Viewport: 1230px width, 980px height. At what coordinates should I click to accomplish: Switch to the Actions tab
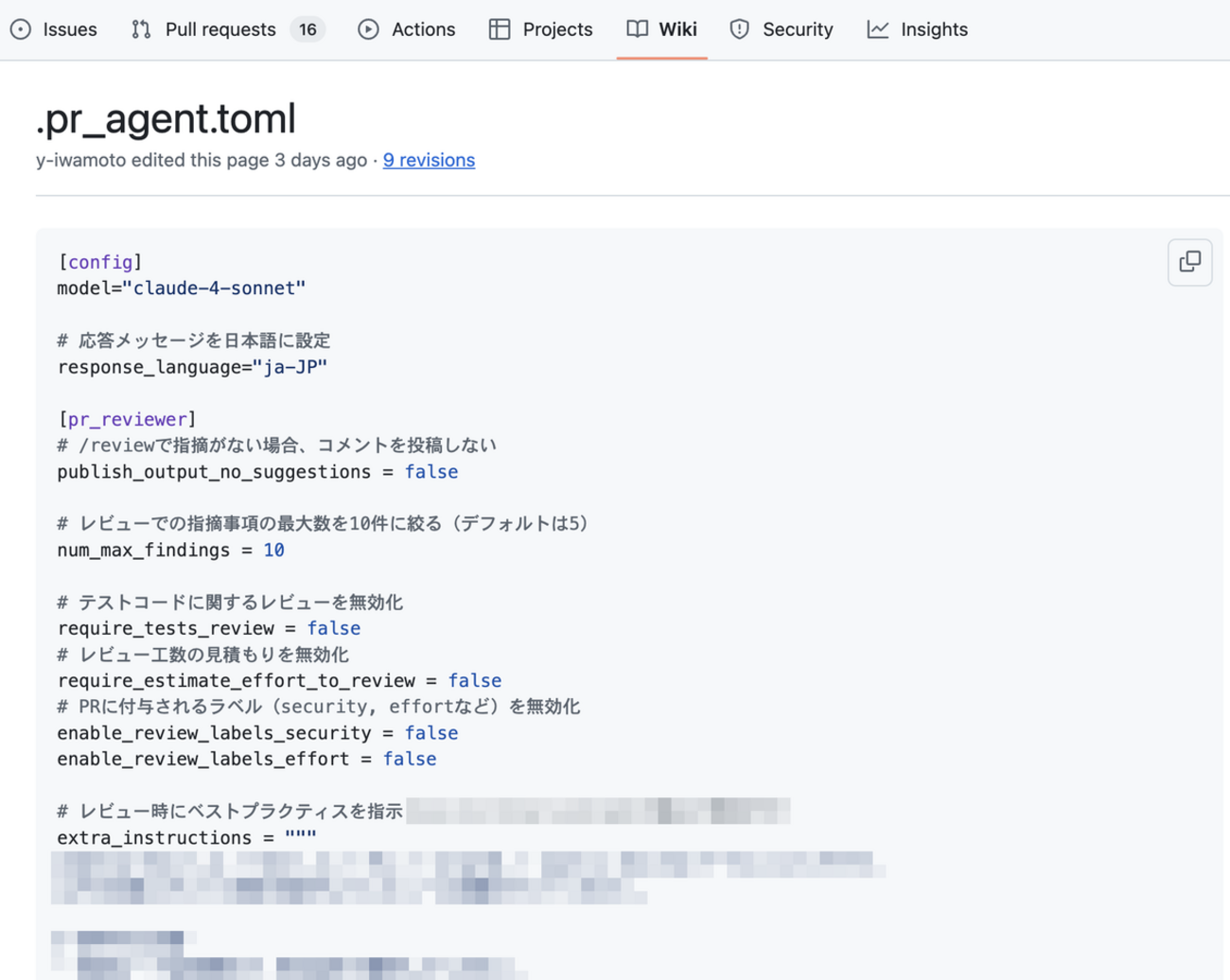coord(407,29)
